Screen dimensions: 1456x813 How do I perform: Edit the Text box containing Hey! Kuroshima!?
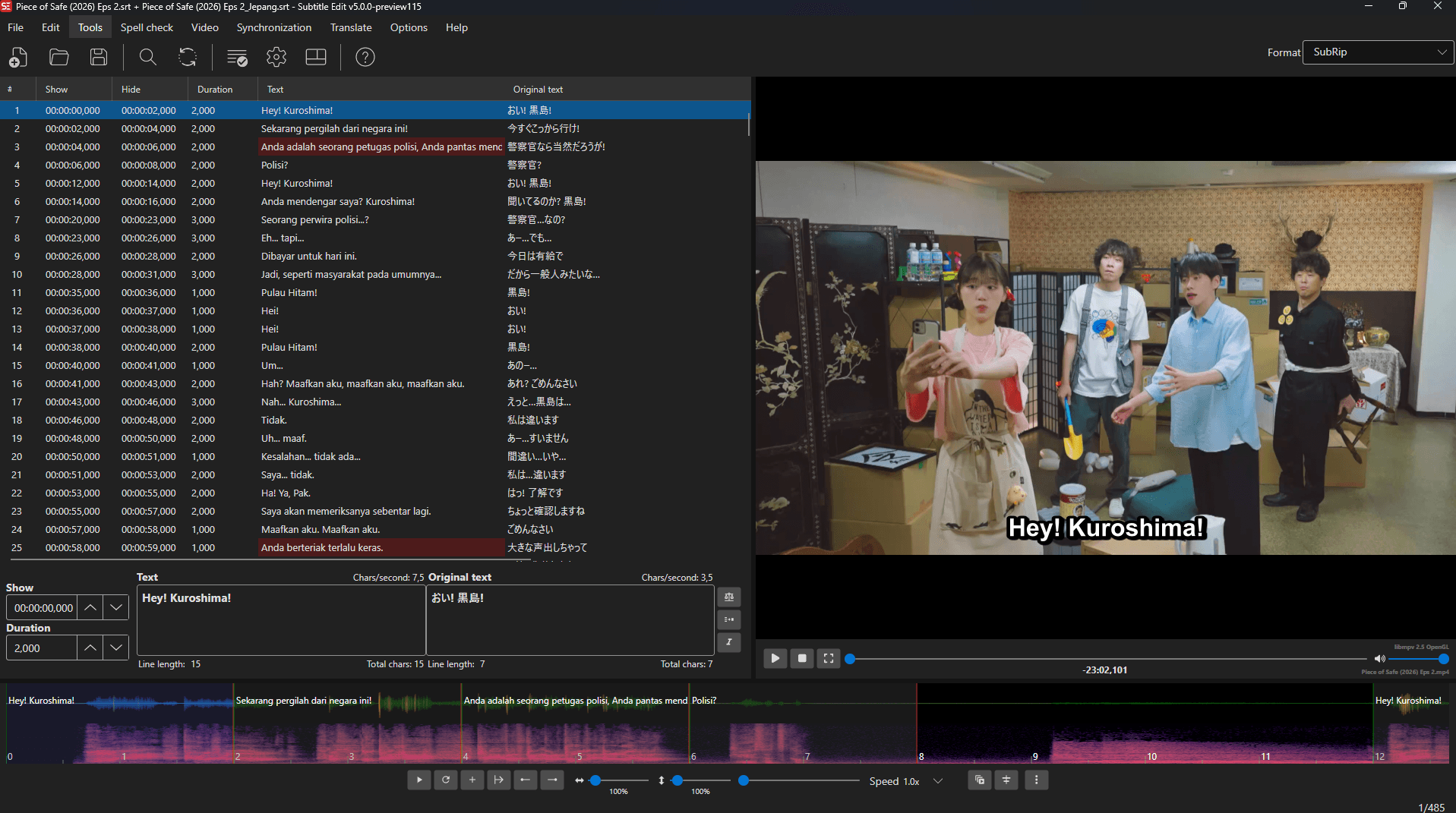click(281, 619)
